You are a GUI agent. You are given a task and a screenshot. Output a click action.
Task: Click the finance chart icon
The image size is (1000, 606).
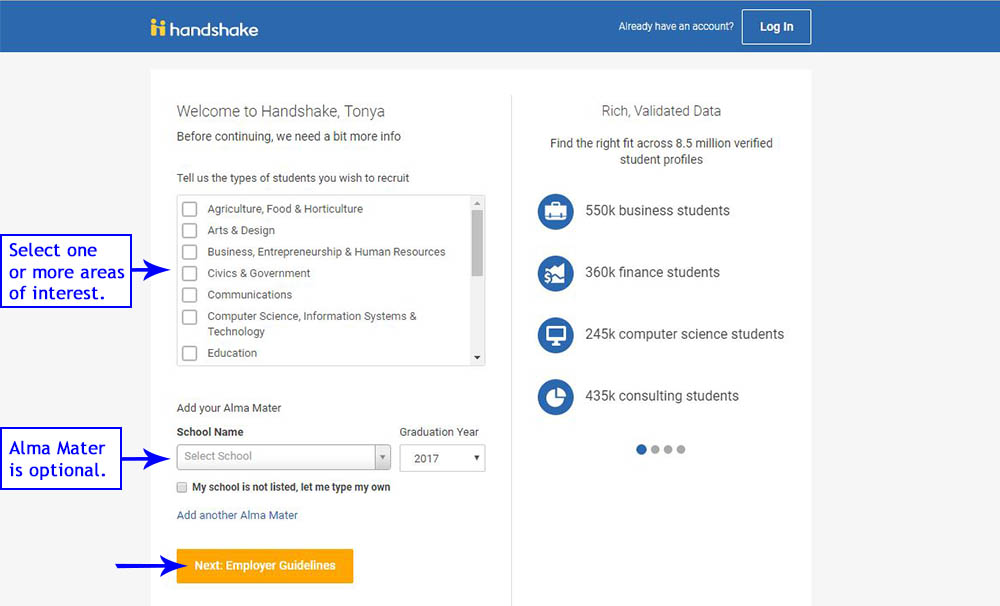pyautogui.click(x=555, y=273)
